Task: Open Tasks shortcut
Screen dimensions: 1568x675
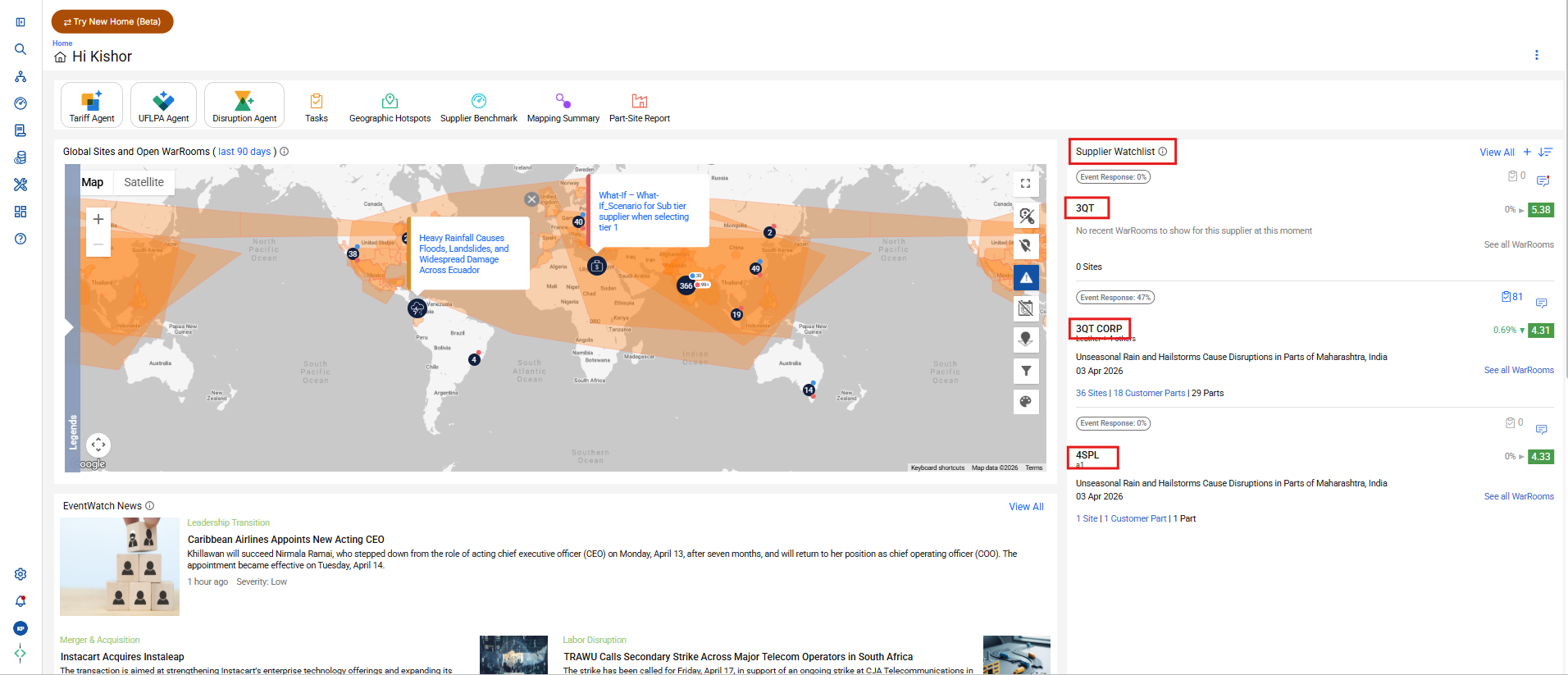Action: (317, 107)
